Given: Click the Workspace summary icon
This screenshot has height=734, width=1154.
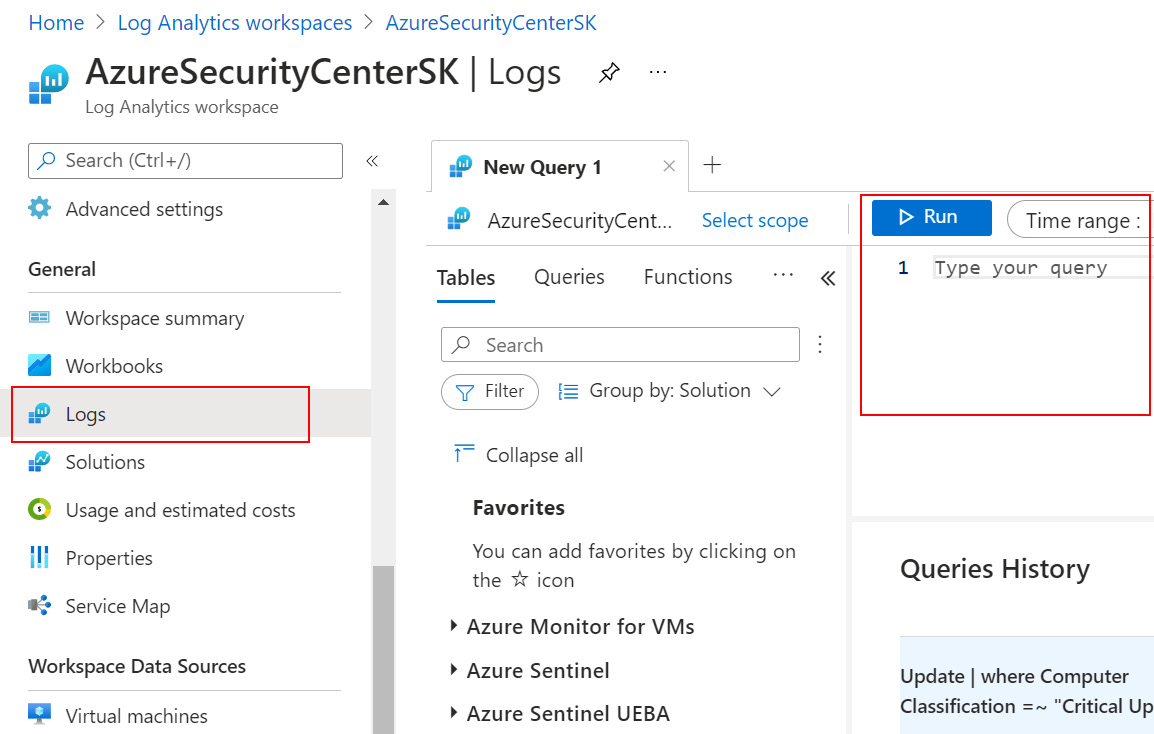Looking at the screenshot, I should [39, 317].
